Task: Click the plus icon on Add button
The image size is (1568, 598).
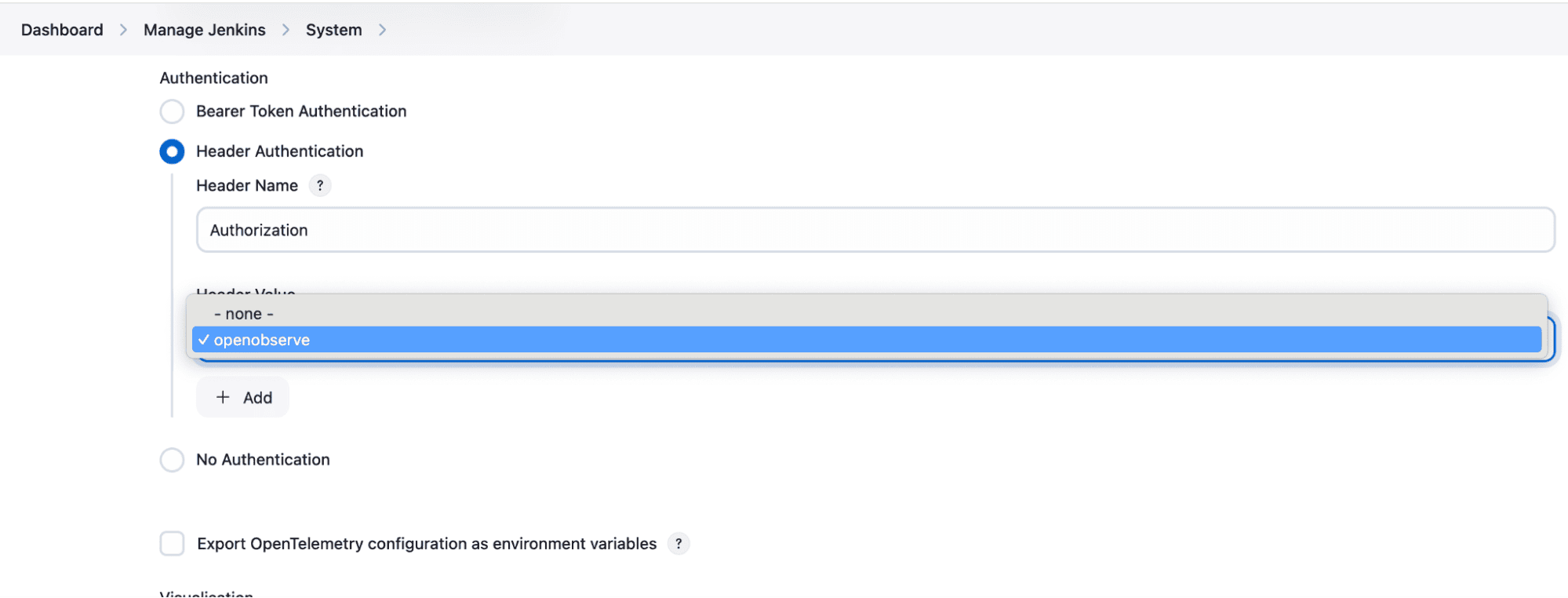Action: pyautogui.click(x=223, y=397)
